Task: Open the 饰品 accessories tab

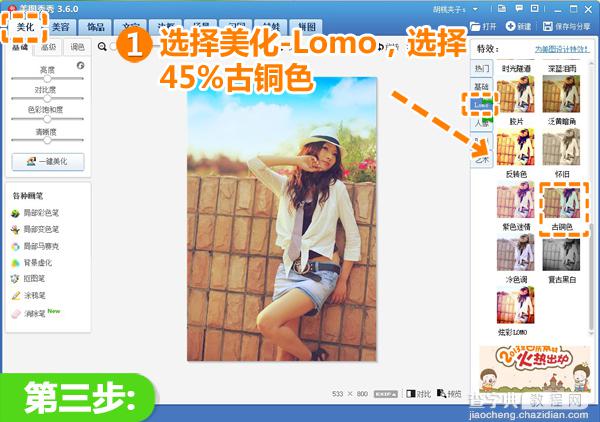Action: click(x=96, y=27)
